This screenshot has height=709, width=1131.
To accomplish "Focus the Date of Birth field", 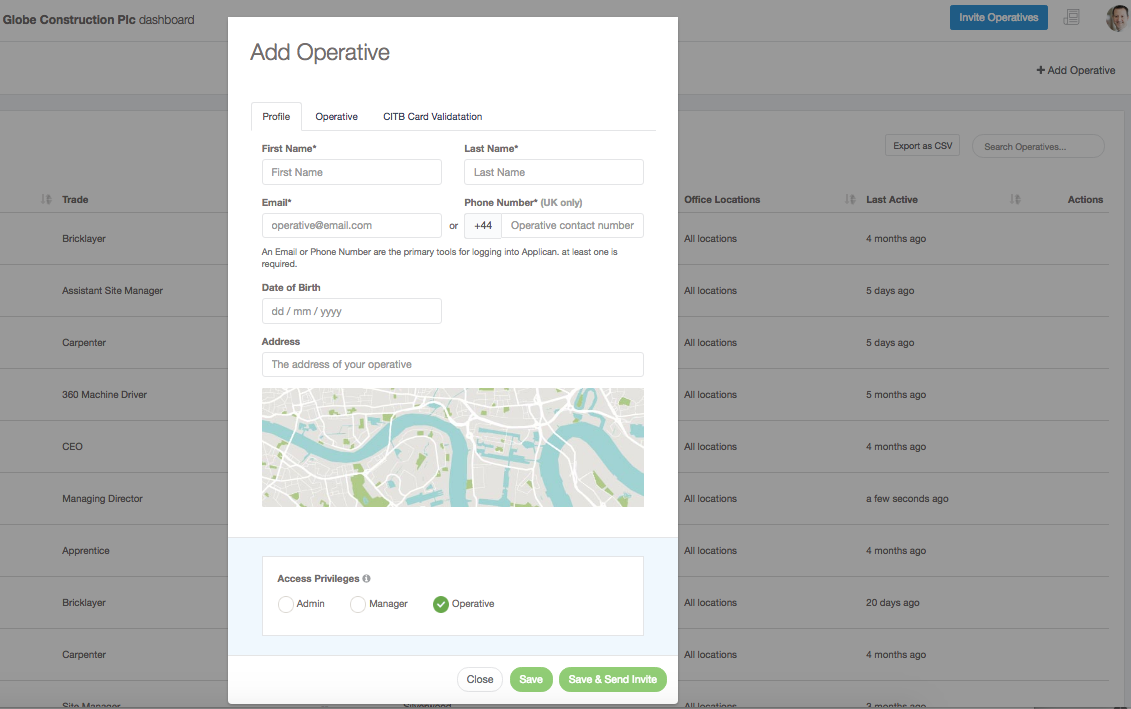I will [351, 311].
